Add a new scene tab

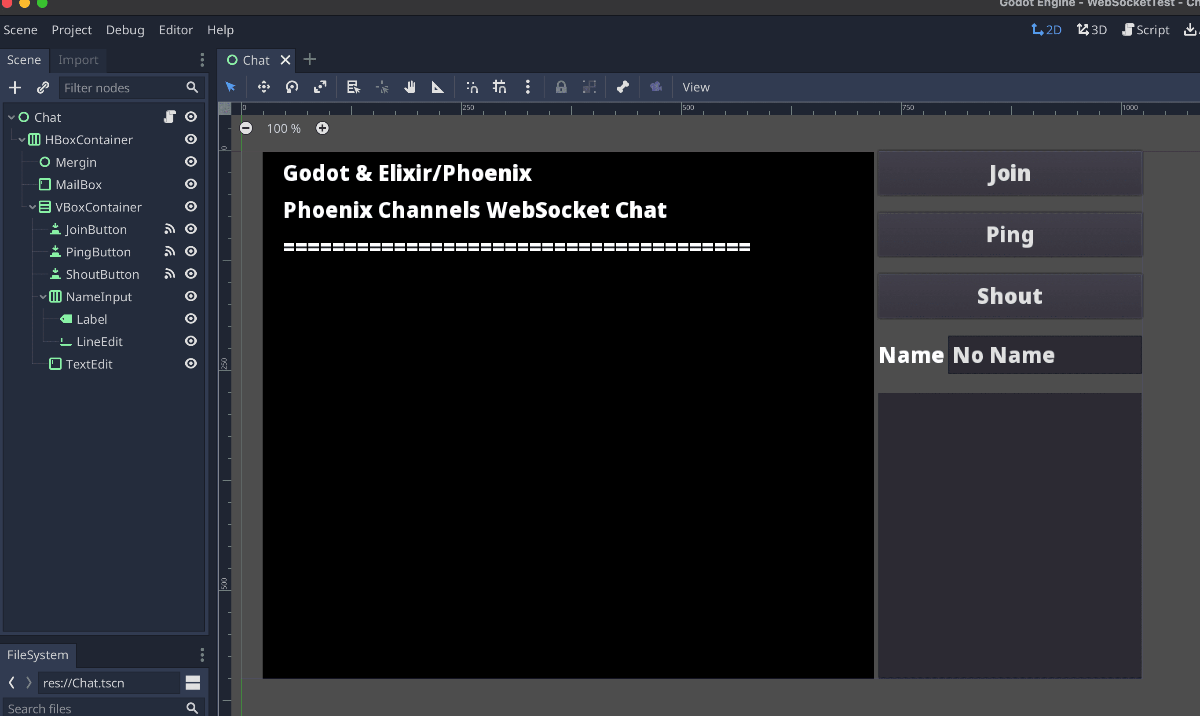[x=310, y=60]
